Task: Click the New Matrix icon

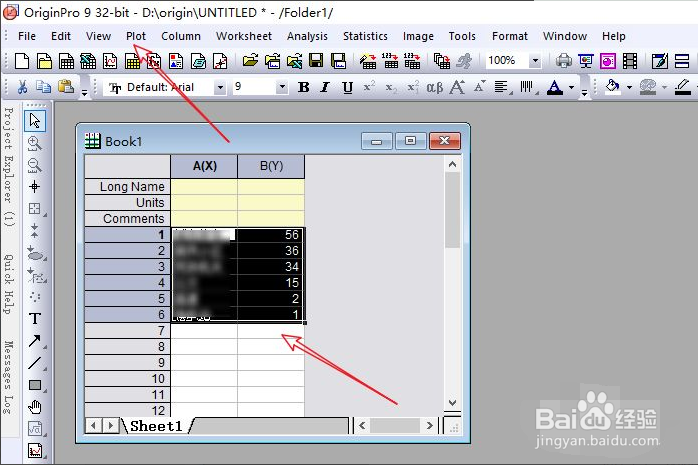Action: point(132,61)
